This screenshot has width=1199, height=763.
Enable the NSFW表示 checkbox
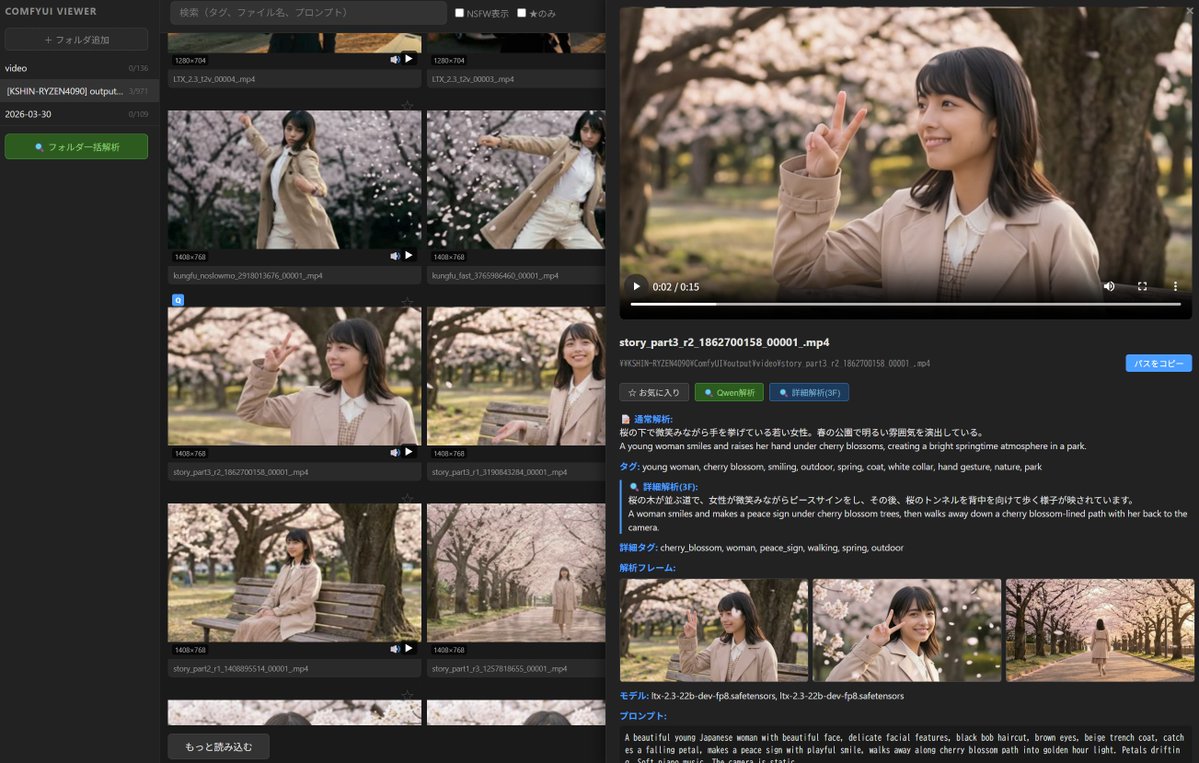tap(459, 13)
